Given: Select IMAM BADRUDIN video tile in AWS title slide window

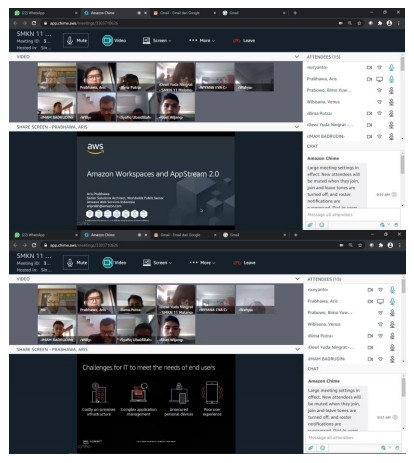Looking at the screenshot, I should click(x=57, y=106).
